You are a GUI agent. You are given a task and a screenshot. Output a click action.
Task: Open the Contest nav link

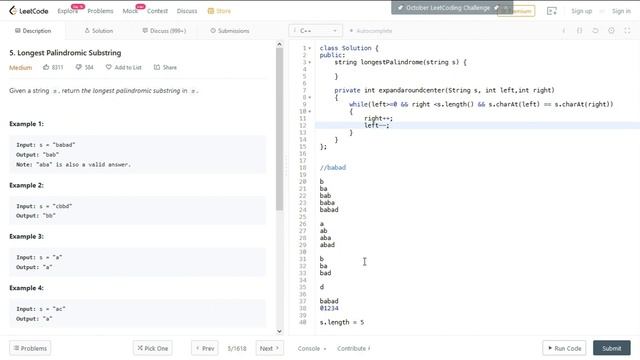point(157,11)
